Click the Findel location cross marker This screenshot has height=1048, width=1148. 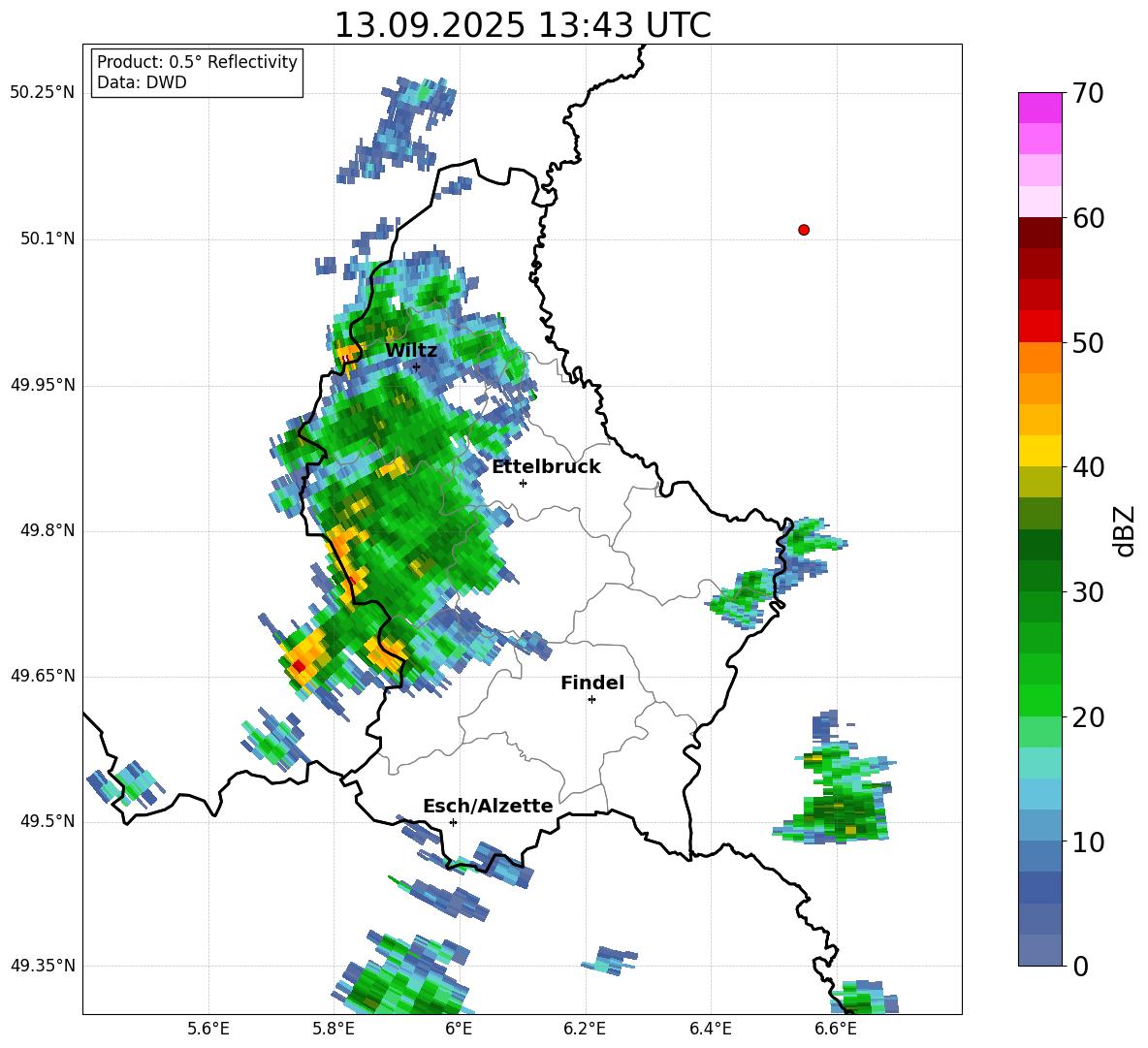(591, 700)
